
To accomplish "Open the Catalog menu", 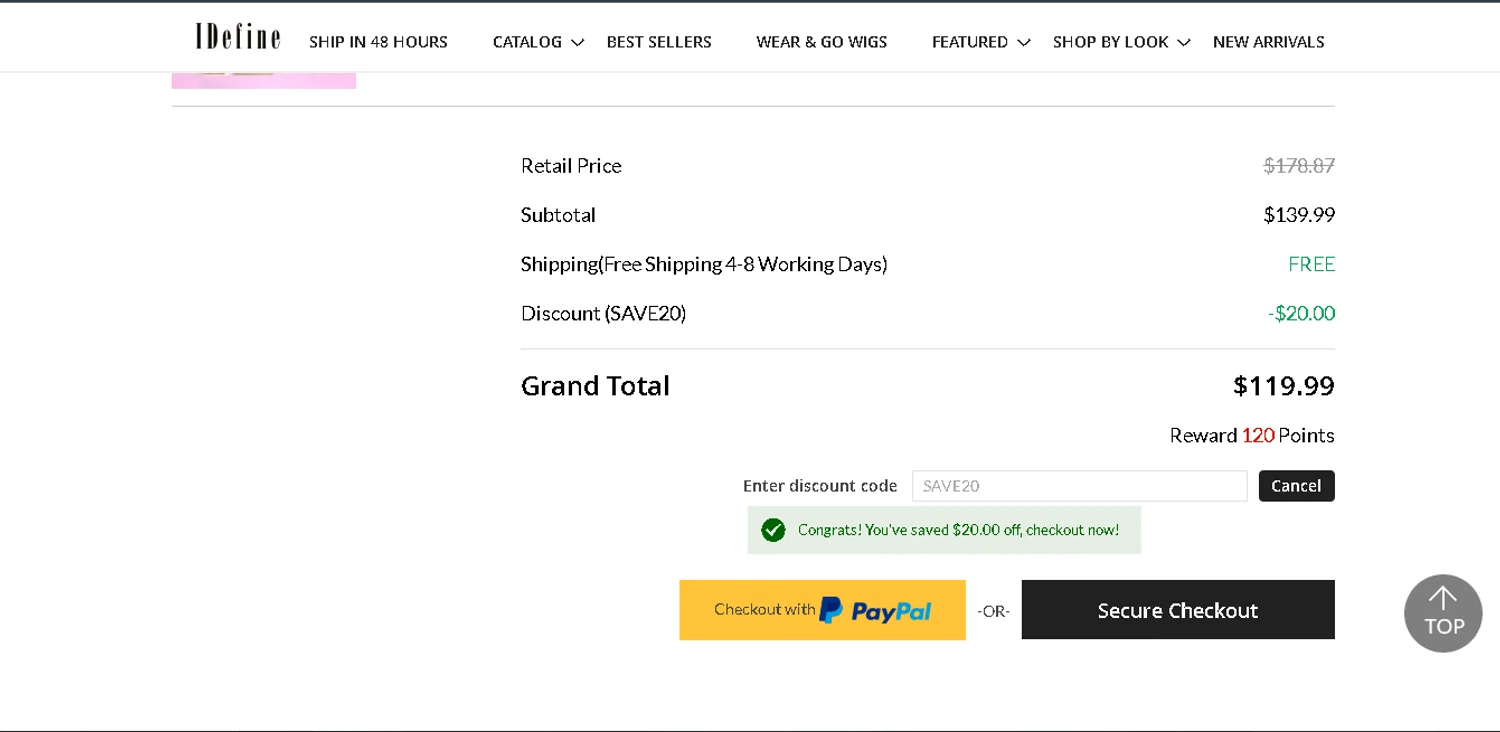I will coord(527,42).
